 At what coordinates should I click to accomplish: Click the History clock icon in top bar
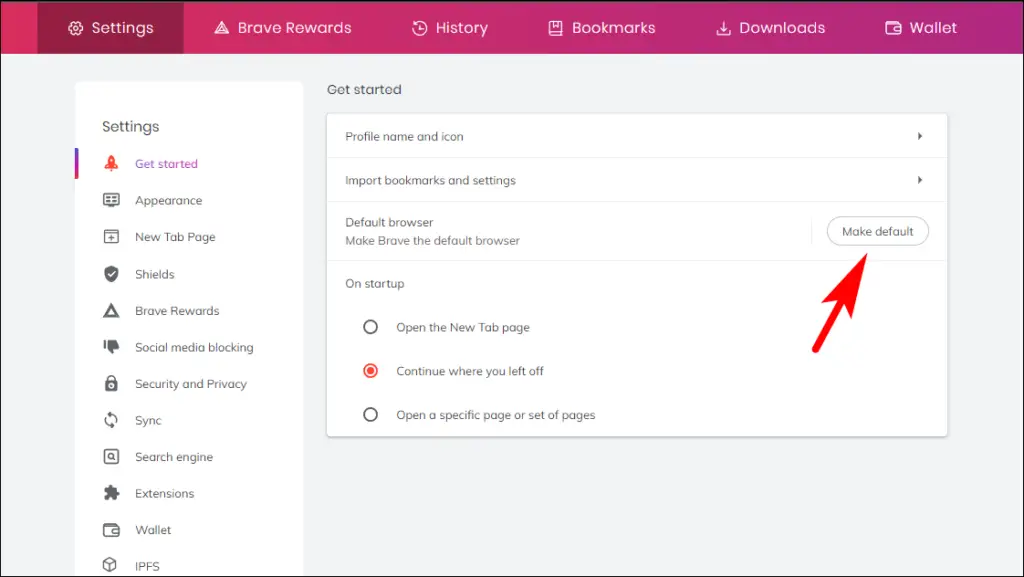[x=419, y=28]
